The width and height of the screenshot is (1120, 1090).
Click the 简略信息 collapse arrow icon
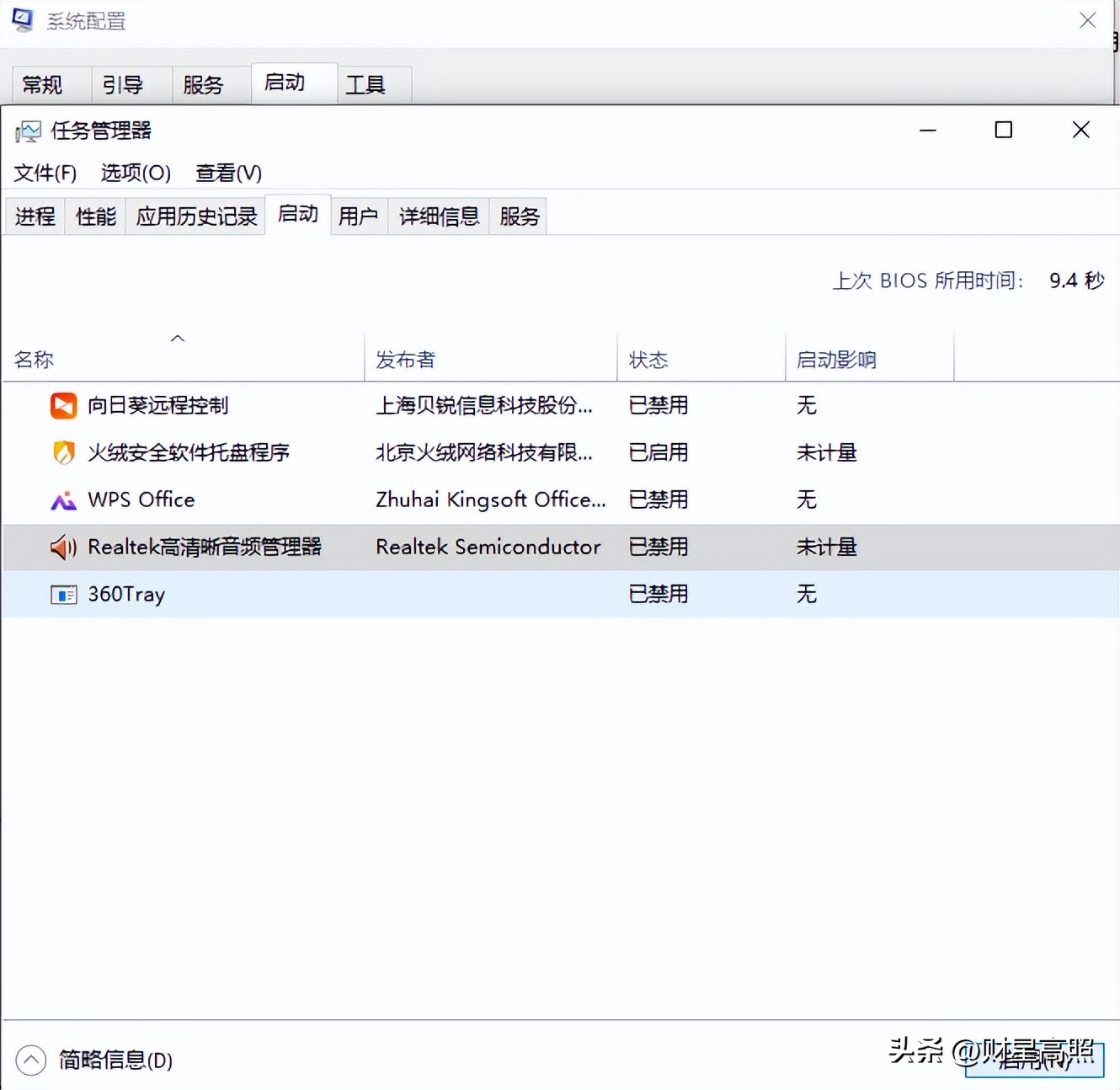[x=32, y=1060]
